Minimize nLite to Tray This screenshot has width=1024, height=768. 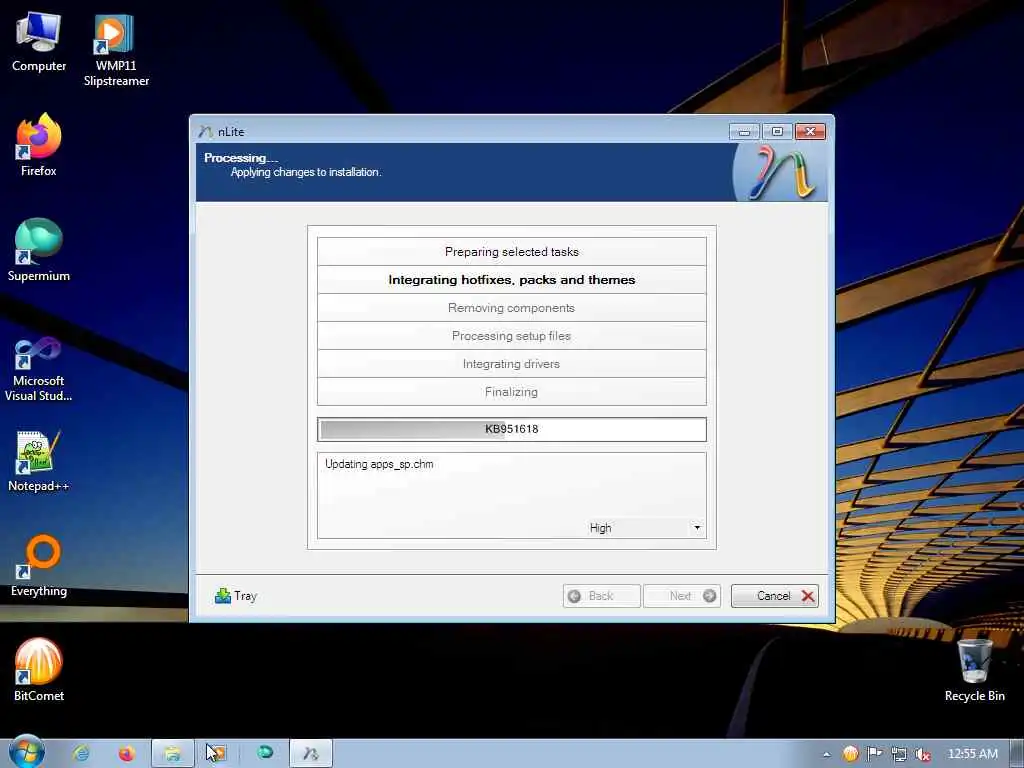tap(236, 596)
